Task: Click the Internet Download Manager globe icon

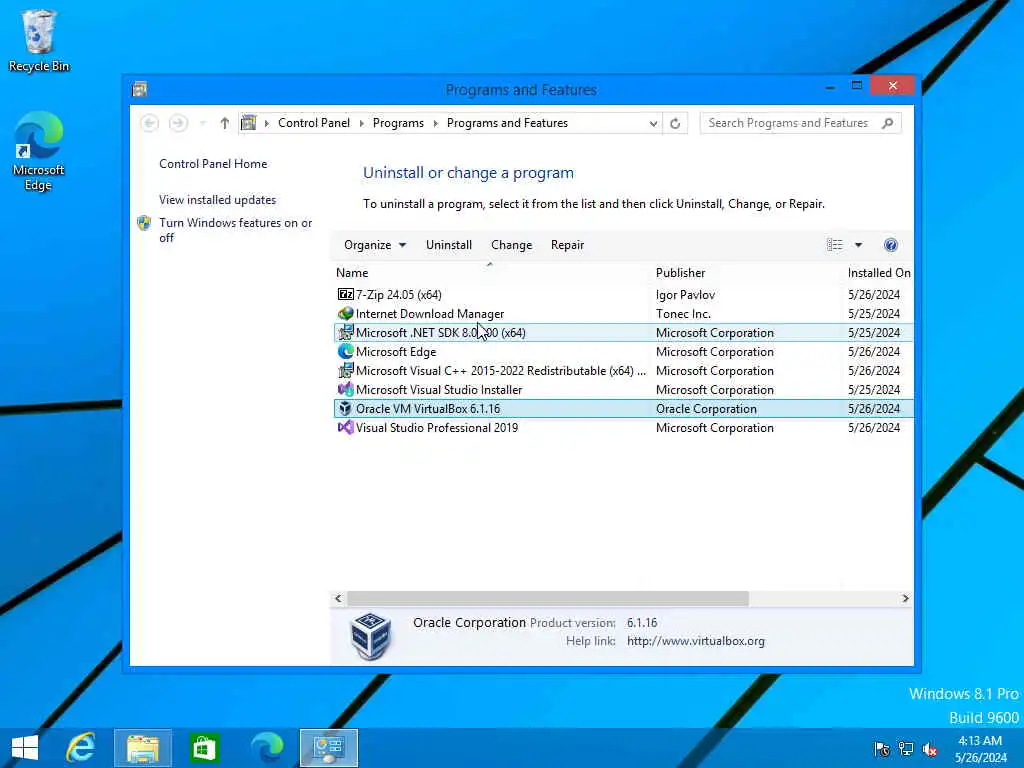Action: click(x=345, y=313)
